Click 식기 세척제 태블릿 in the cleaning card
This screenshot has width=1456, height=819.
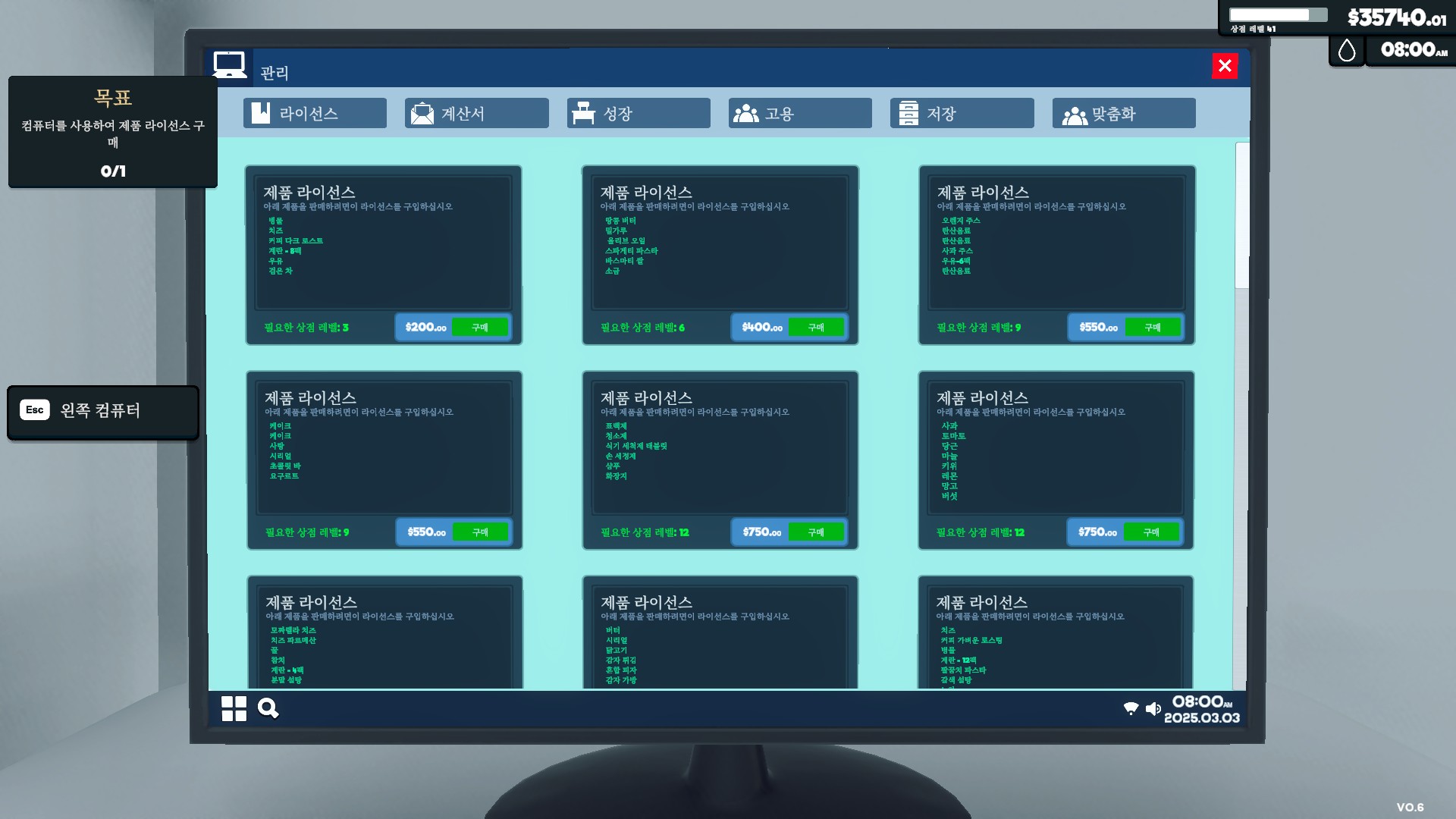click(636, 446)
